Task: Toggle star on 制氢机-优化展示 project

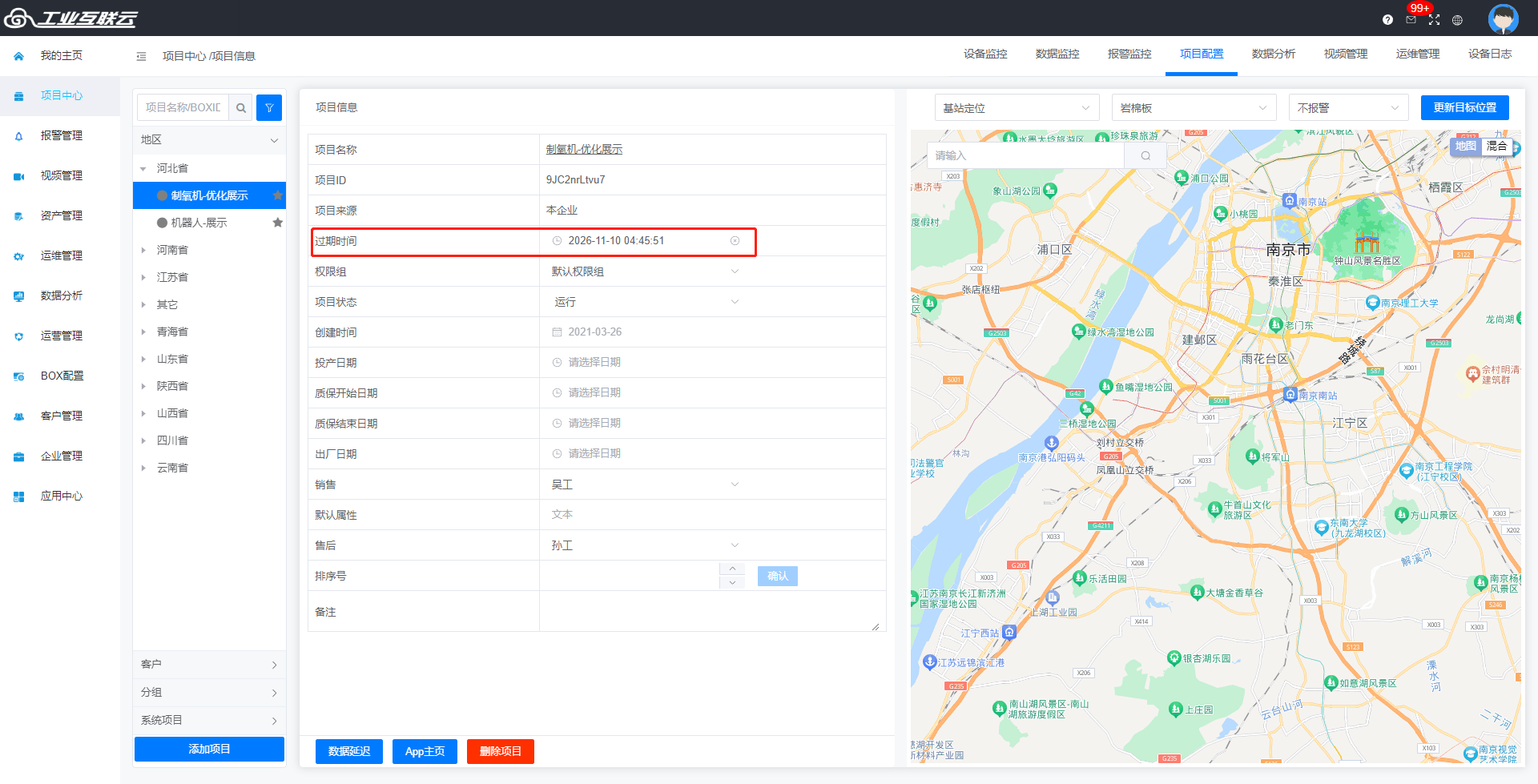Action: (278, 195)
